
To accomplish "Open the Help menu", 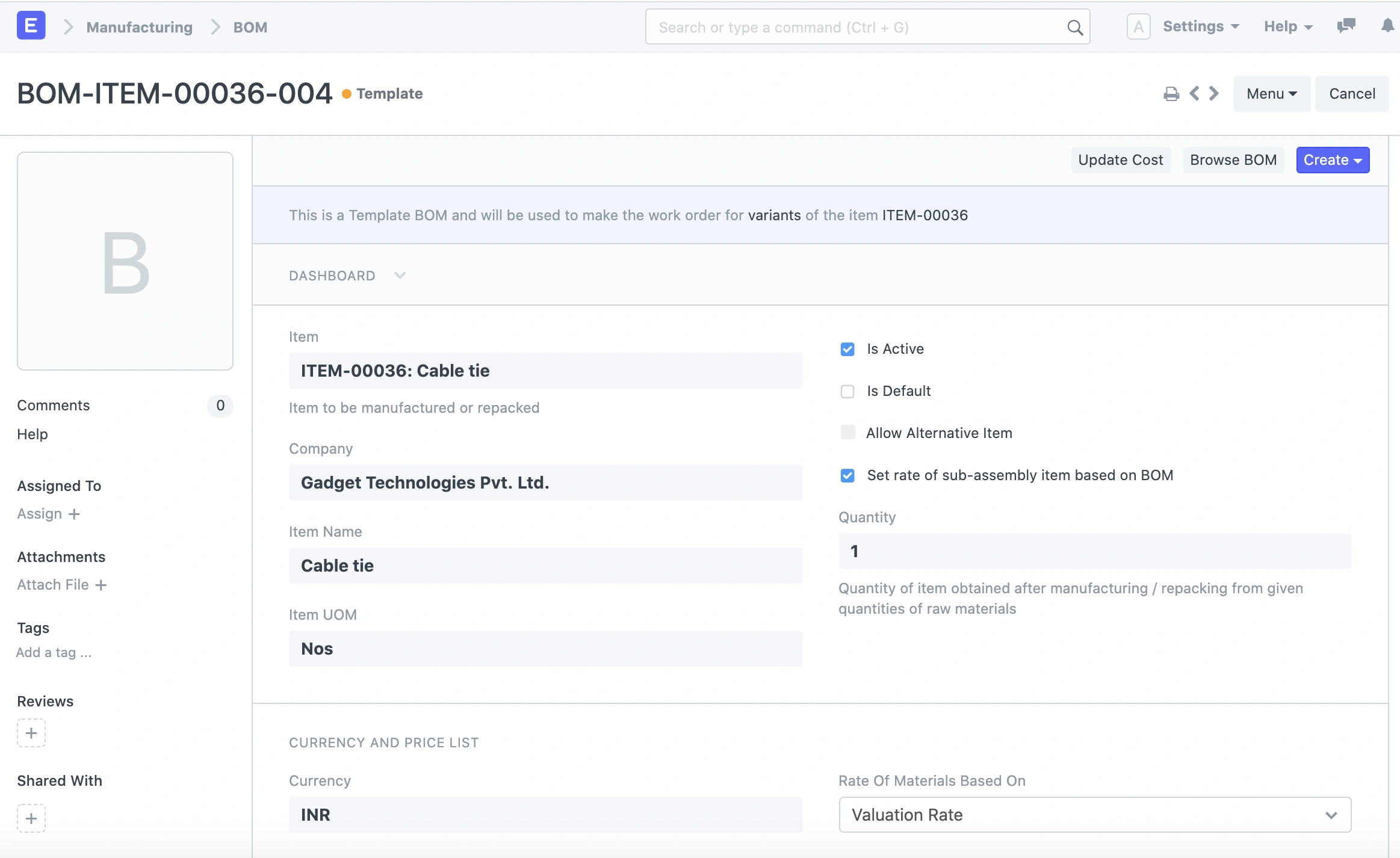I will [x=1287, y=26].
